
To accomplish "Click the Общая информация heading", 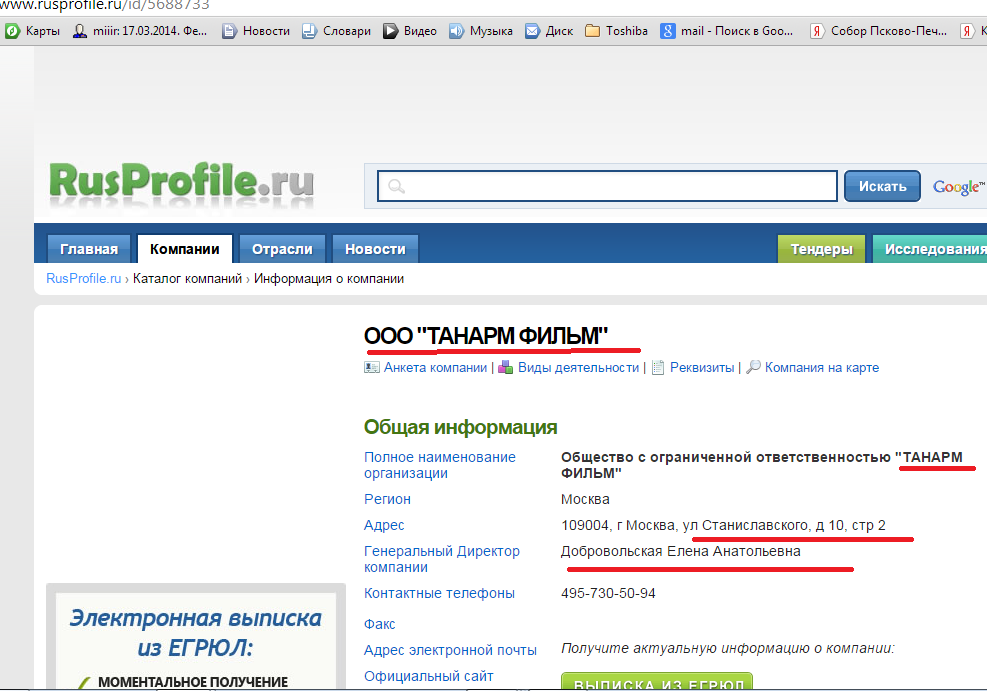I will coord(460,427).
